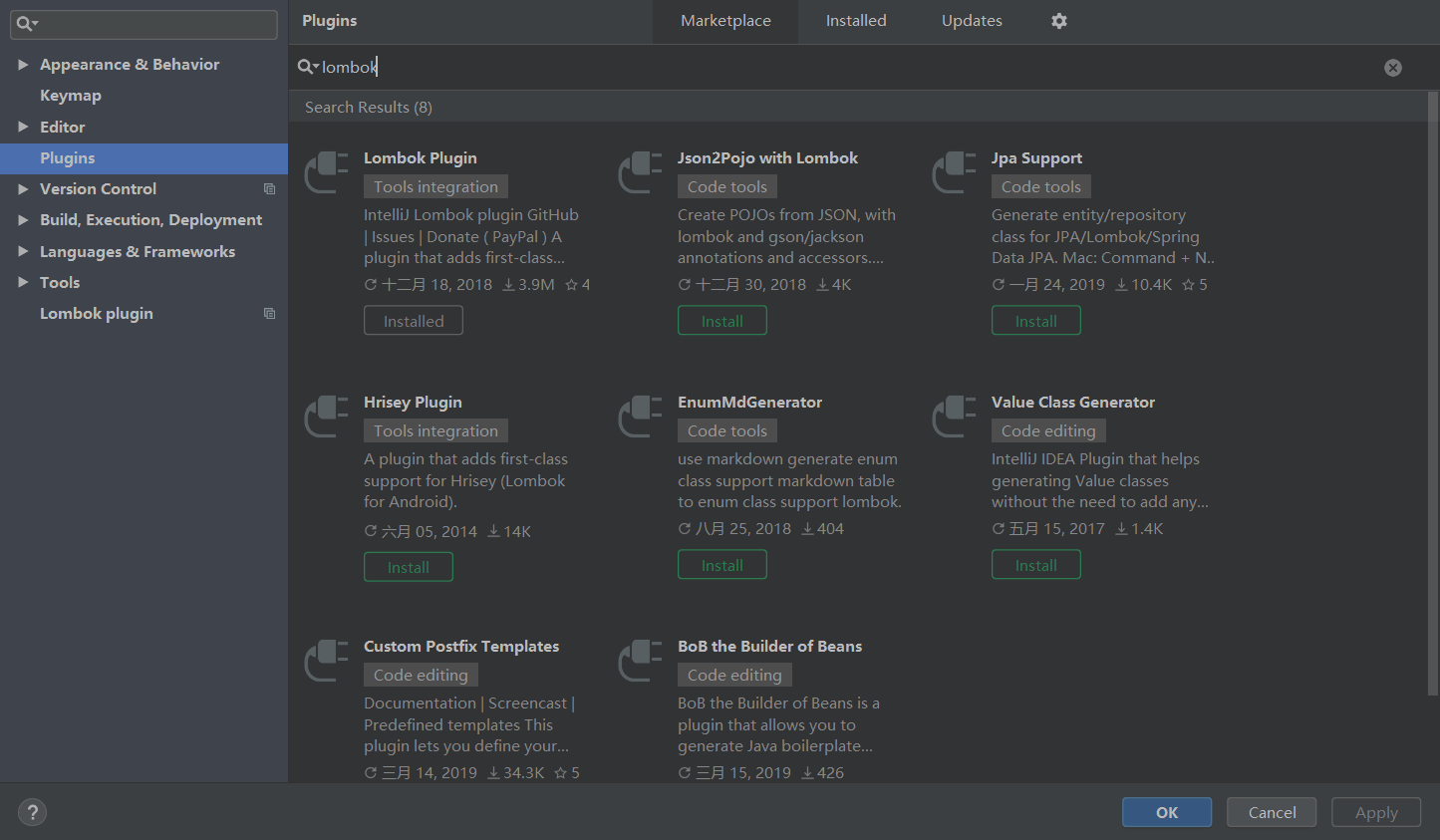The image size is (1440, 840).
Task: Open Jpa Support plugin details
Action: click(1036, 158)
